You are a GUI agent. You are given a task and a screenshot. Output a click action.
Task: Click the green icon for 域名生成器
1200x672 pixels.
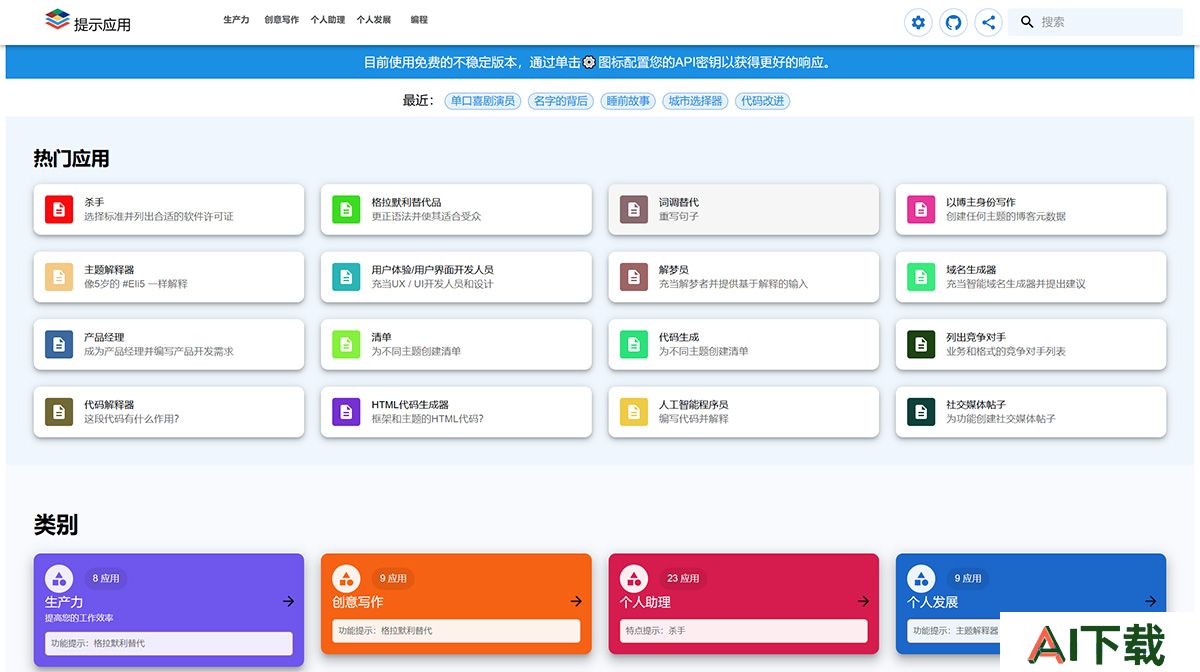tap(921, 277)
